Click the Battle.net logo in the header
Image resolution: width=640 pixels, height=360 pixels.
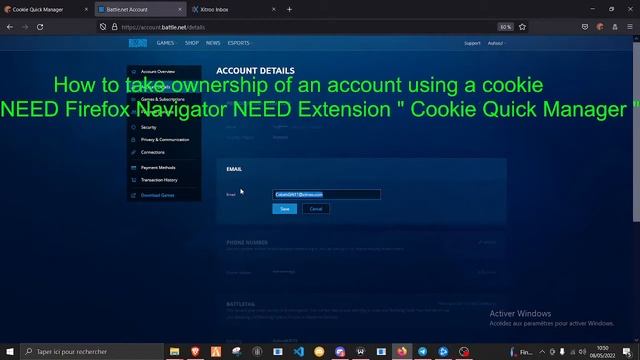coord(138,43)
